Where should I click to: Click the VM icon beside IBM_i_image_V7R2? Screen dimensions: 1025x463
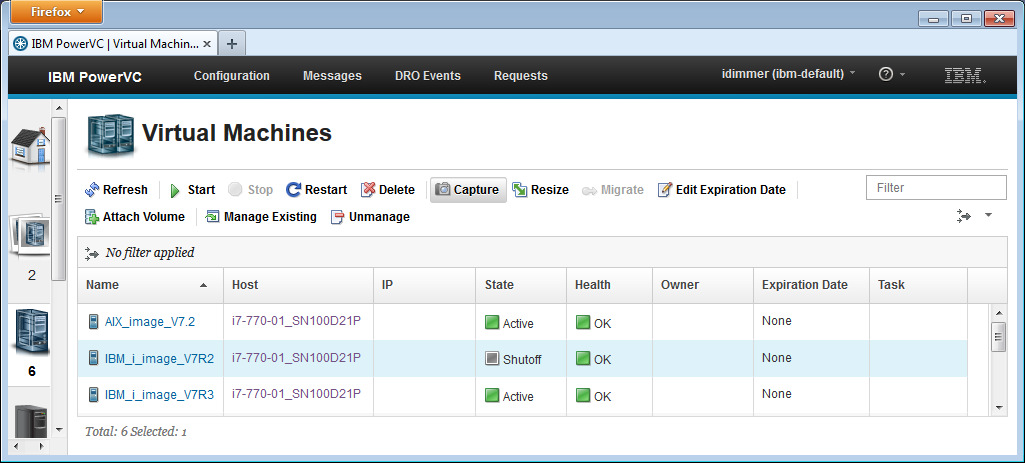93,358
